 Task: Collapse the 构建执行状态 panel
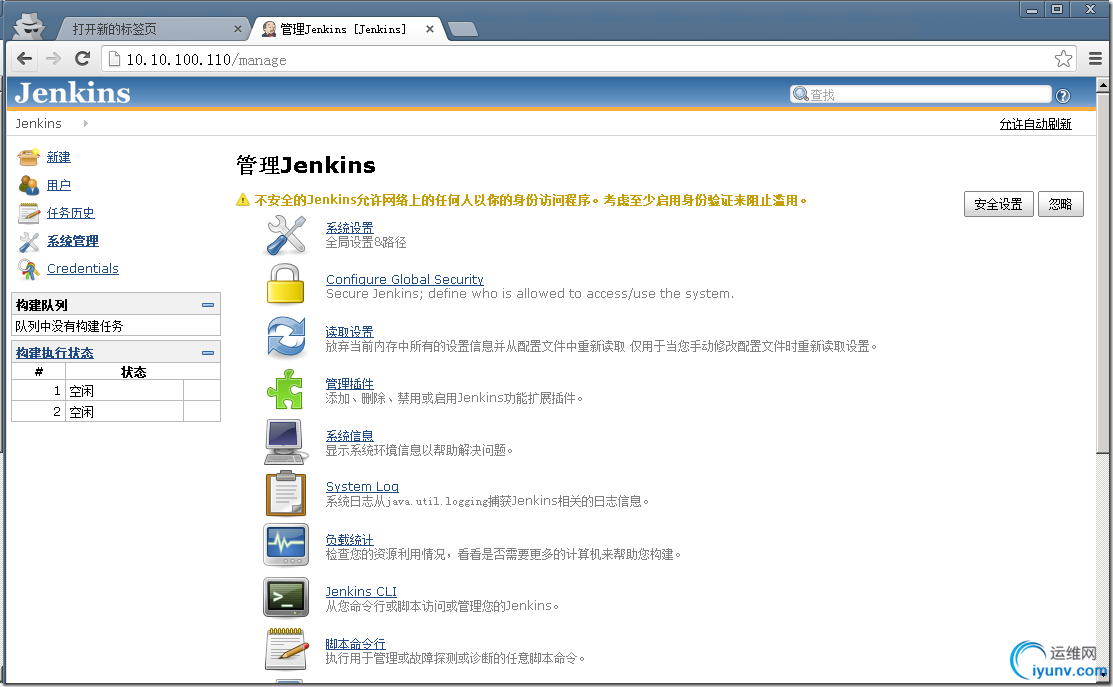(208, 353)
